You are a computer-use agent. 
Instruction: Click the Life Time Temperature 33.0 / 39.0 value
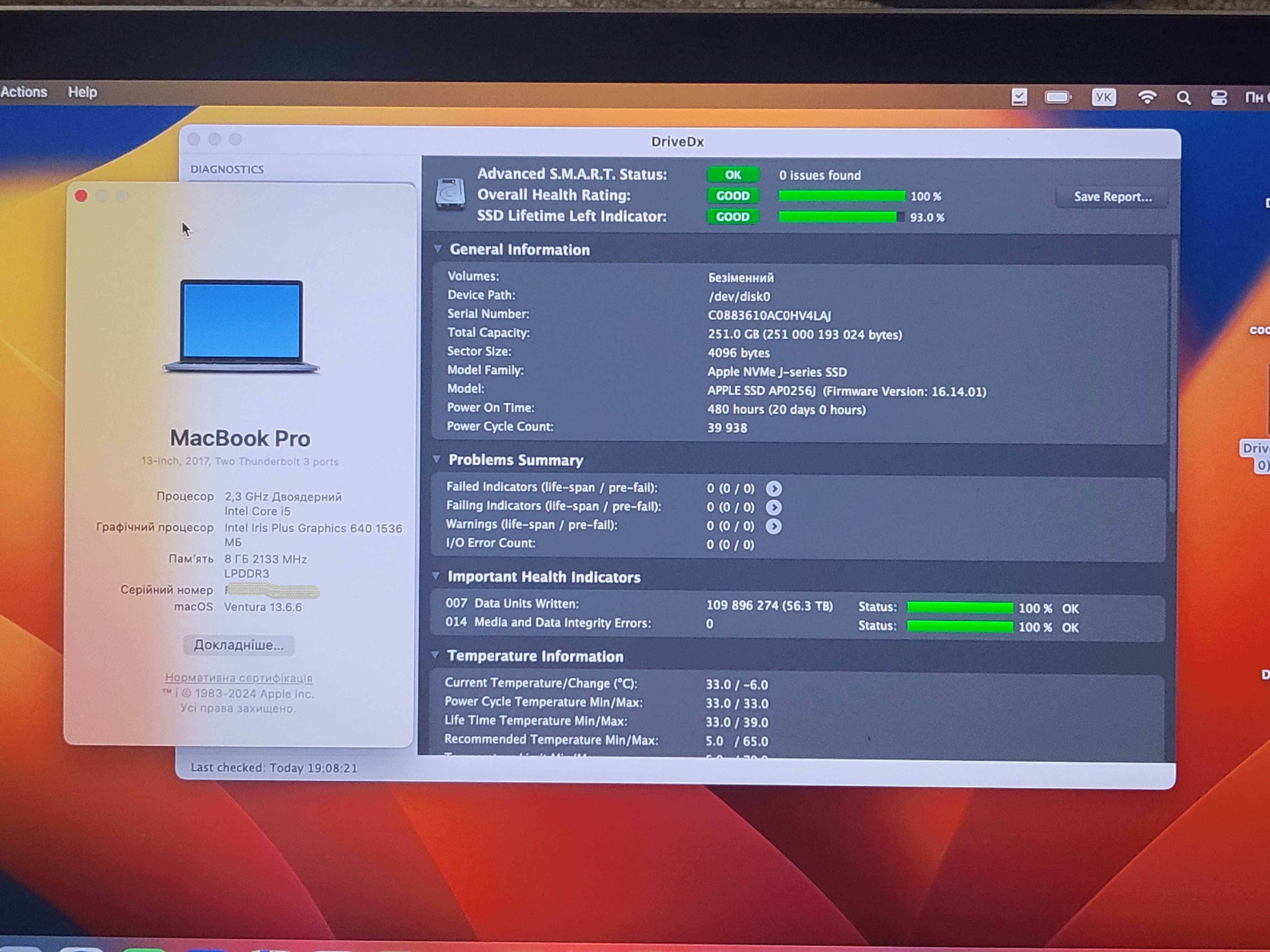737,723
